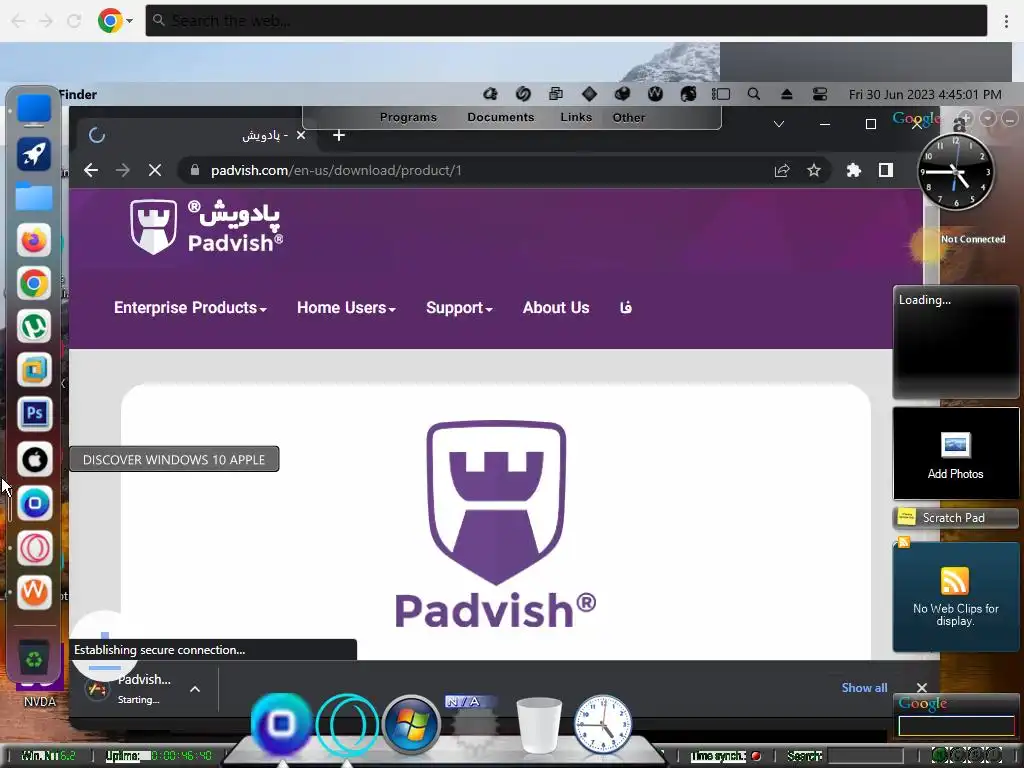This screenshot has height=768, width=1024.
Task: Open the Scratch Pad widget
Action: tap(955, 518)
